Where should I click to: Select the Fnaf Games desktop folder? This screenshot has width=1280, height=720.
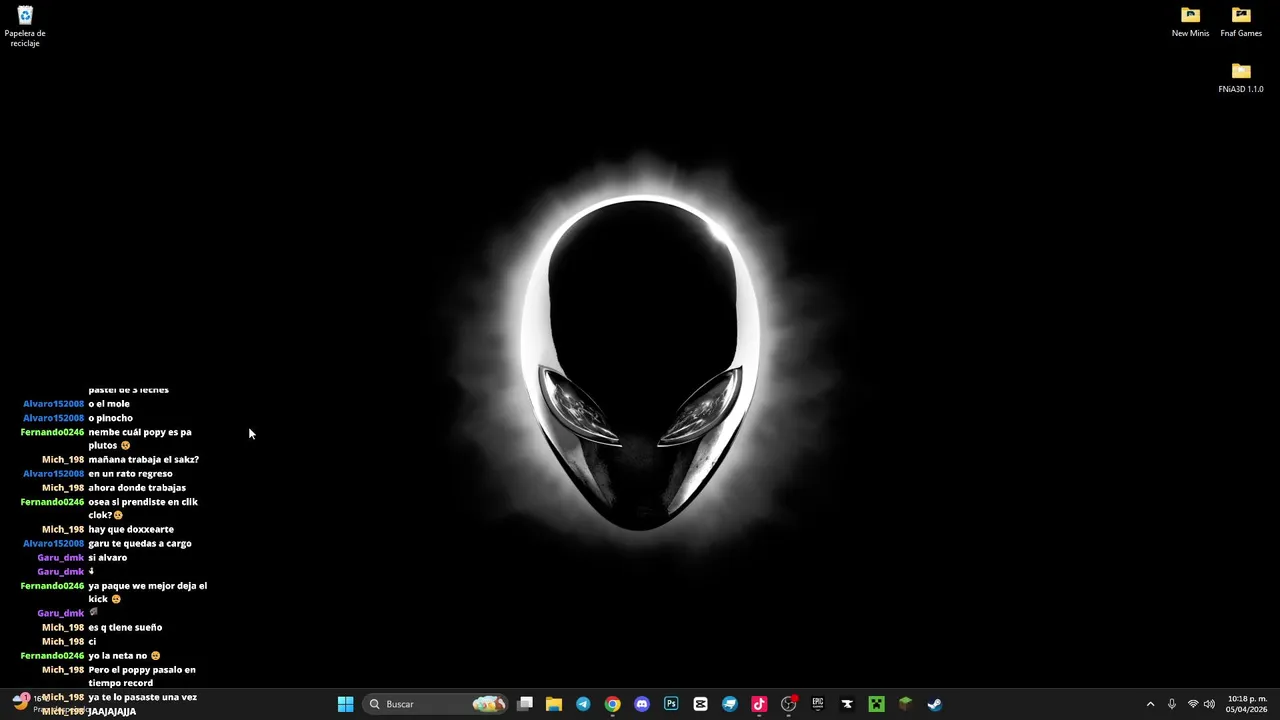point(1241,21)
